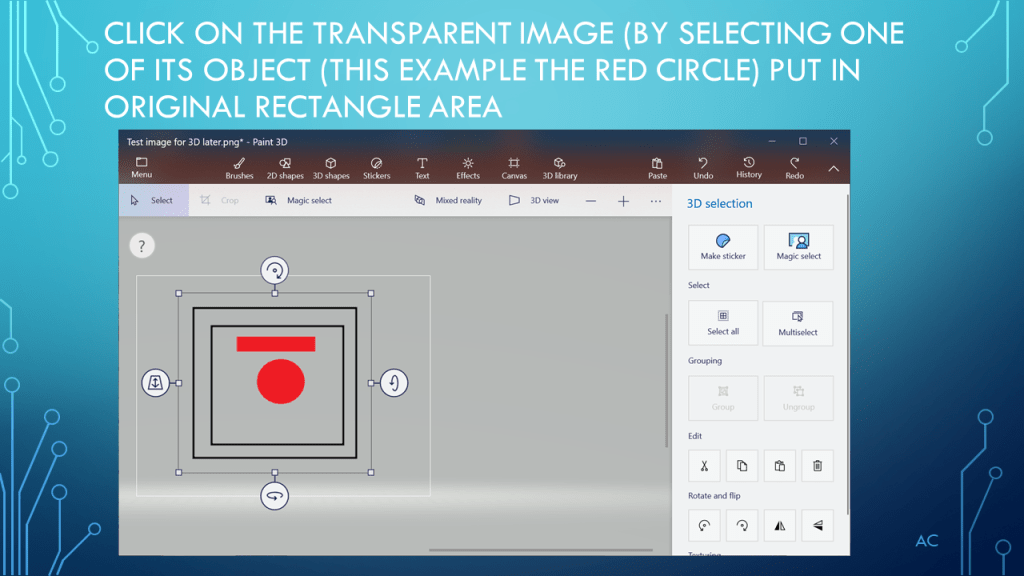Image resolution: width=1024 pixels, height=576 pixels.
Task: Click the Undo icon in the toolbar
Action: click(703, 167)
